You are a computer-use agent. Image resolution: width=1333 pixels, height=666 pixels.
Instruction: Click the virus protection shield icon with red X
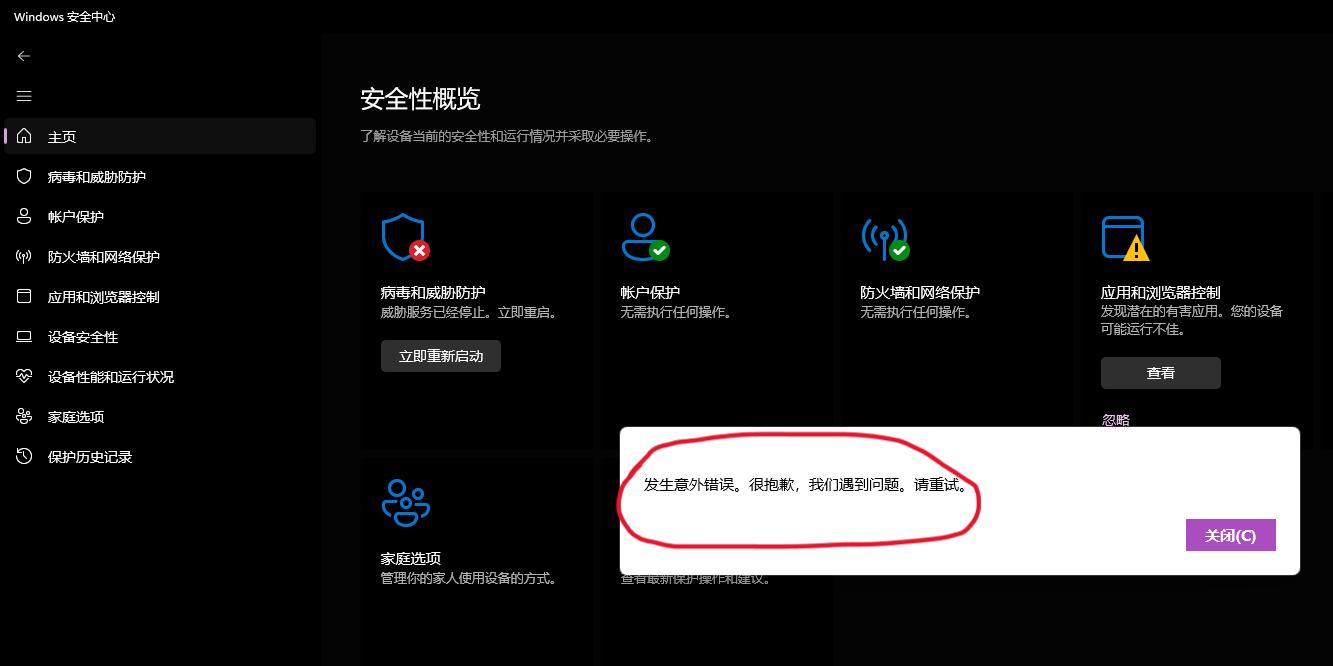(x=405, y=238)
